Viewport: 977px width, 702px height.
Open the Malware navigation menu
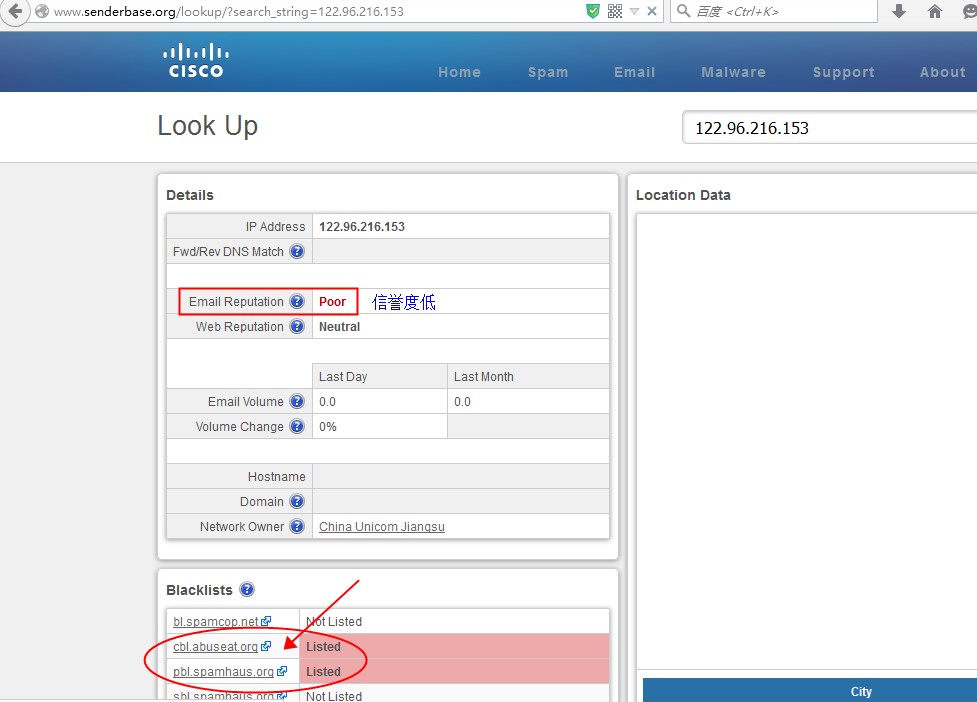[733, 72]
